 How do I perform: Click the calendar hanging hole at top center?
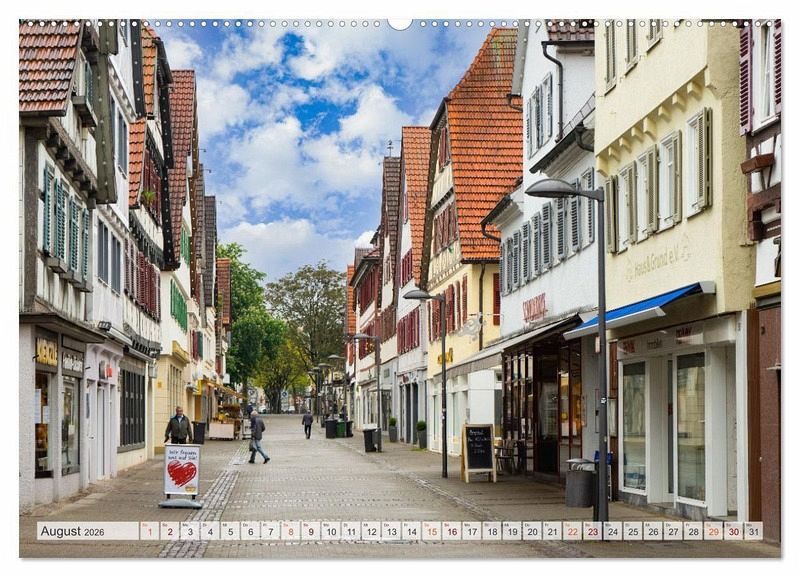[400, 23]
